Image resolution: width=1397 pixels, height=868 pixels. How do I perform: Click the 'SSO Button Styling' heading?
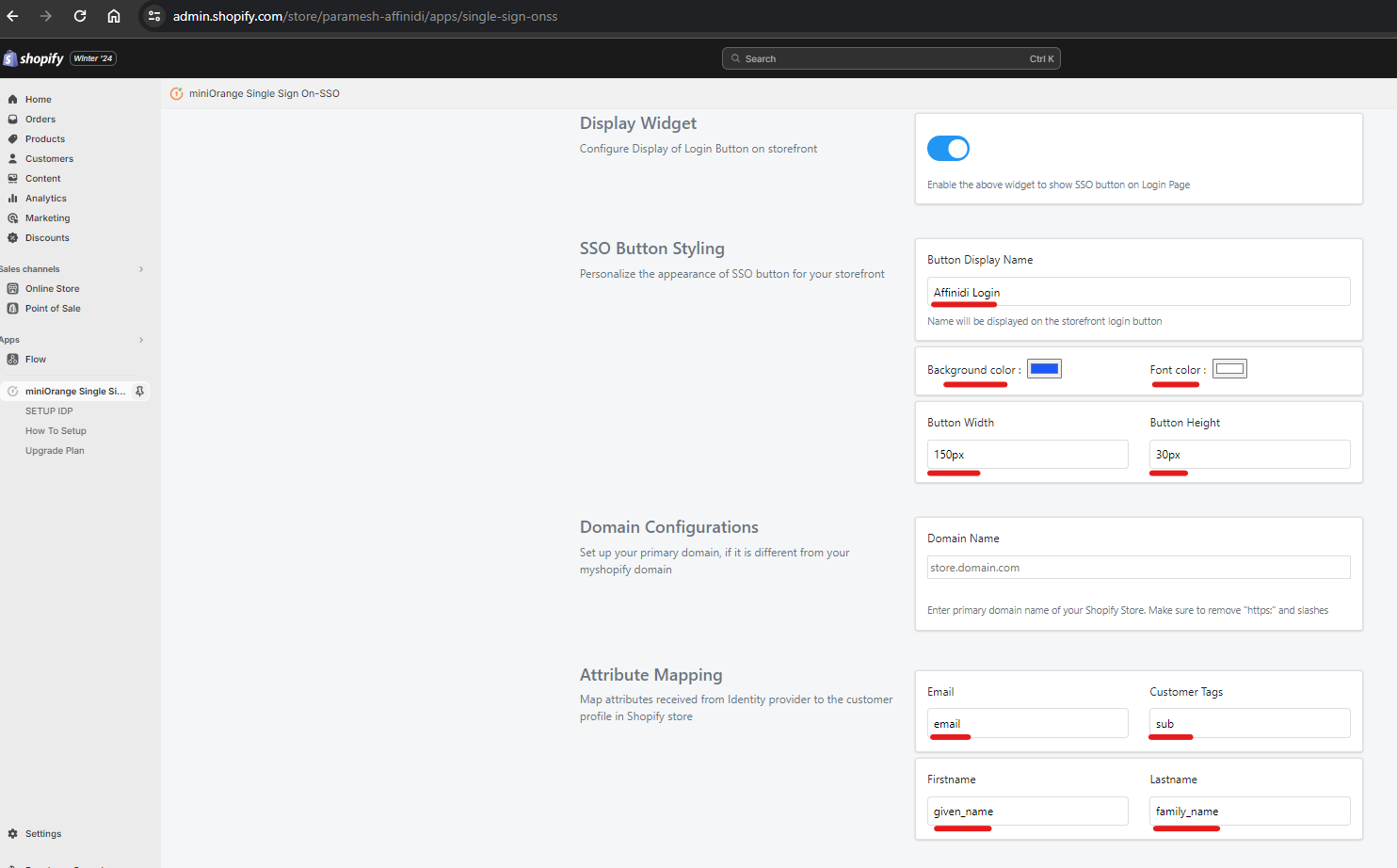(652, 249)
